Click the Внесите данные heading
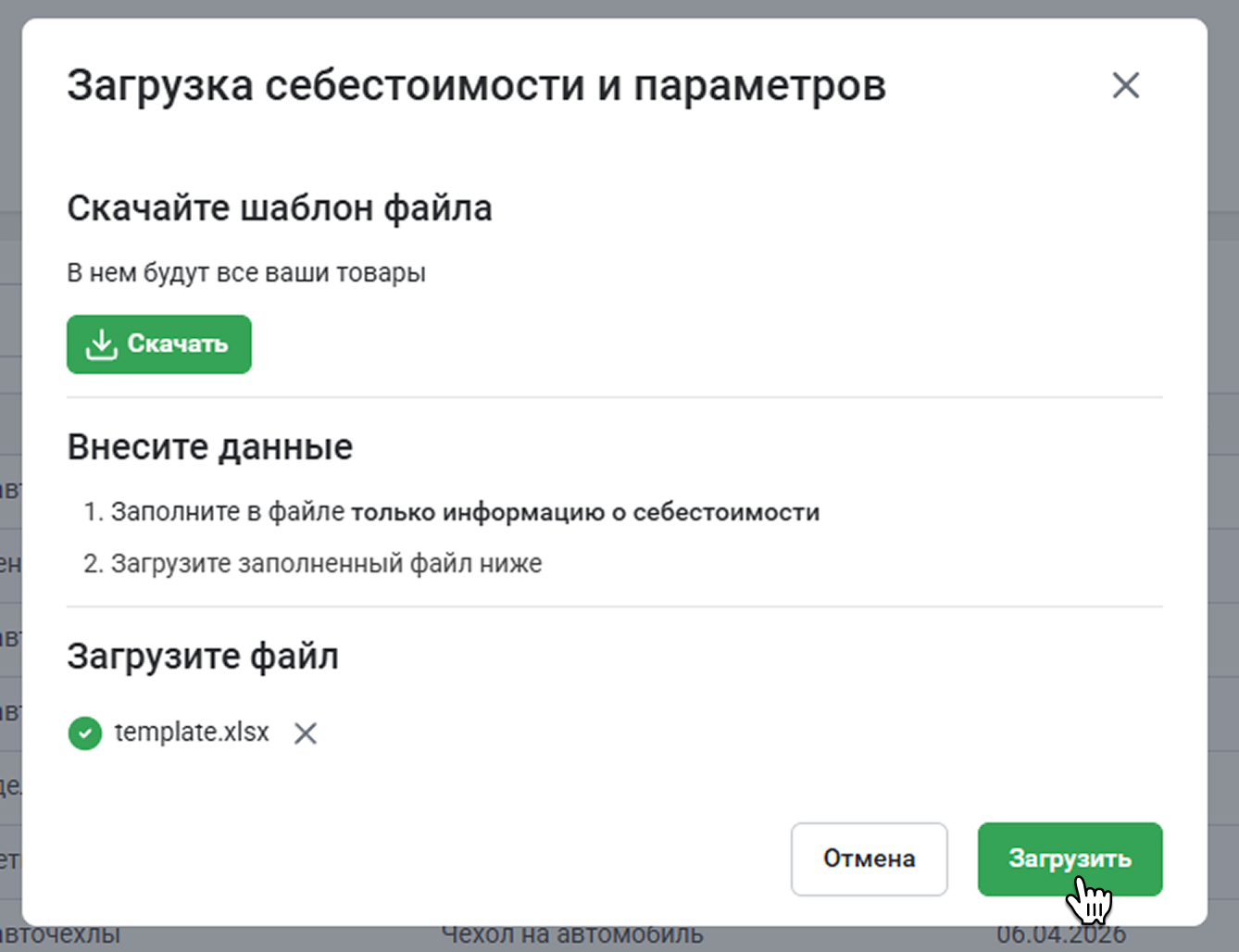The width and height of the screenshot is (1239, 952). (x=210, y=447)
